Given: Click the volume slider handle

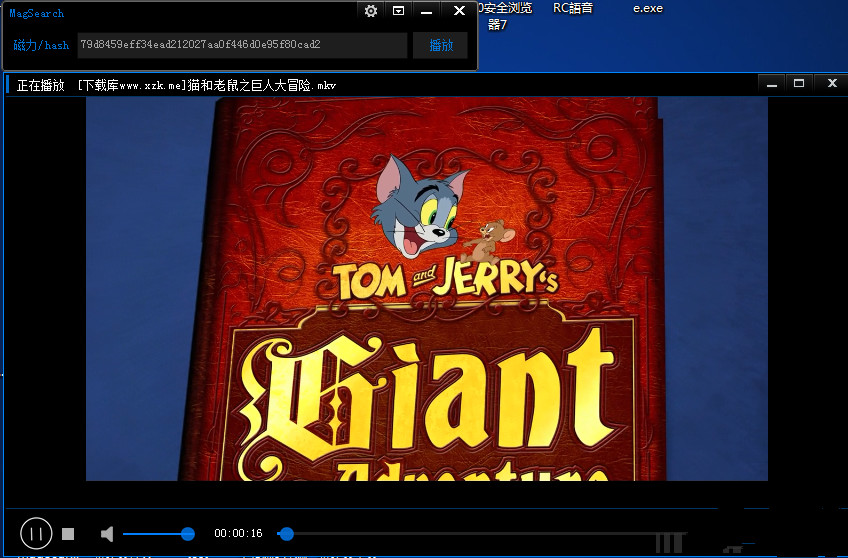Looking at the screenshot, I should (x=188, y=534).
